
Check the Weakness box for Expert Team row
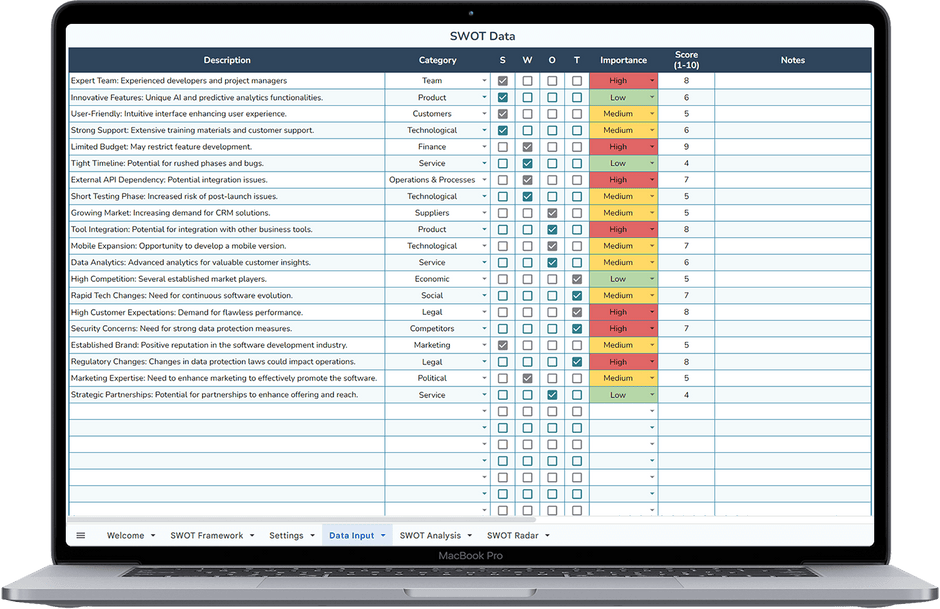click(527, 80)
